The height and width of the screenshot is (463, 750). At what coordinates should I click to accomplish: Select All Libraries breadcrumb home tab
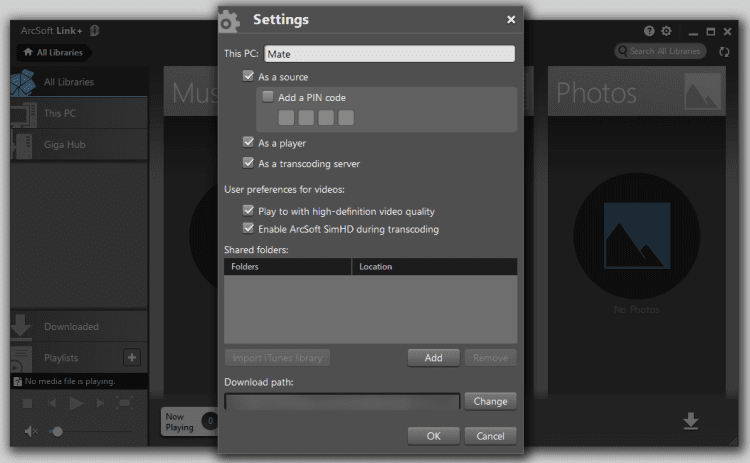(x=54, y=52)
